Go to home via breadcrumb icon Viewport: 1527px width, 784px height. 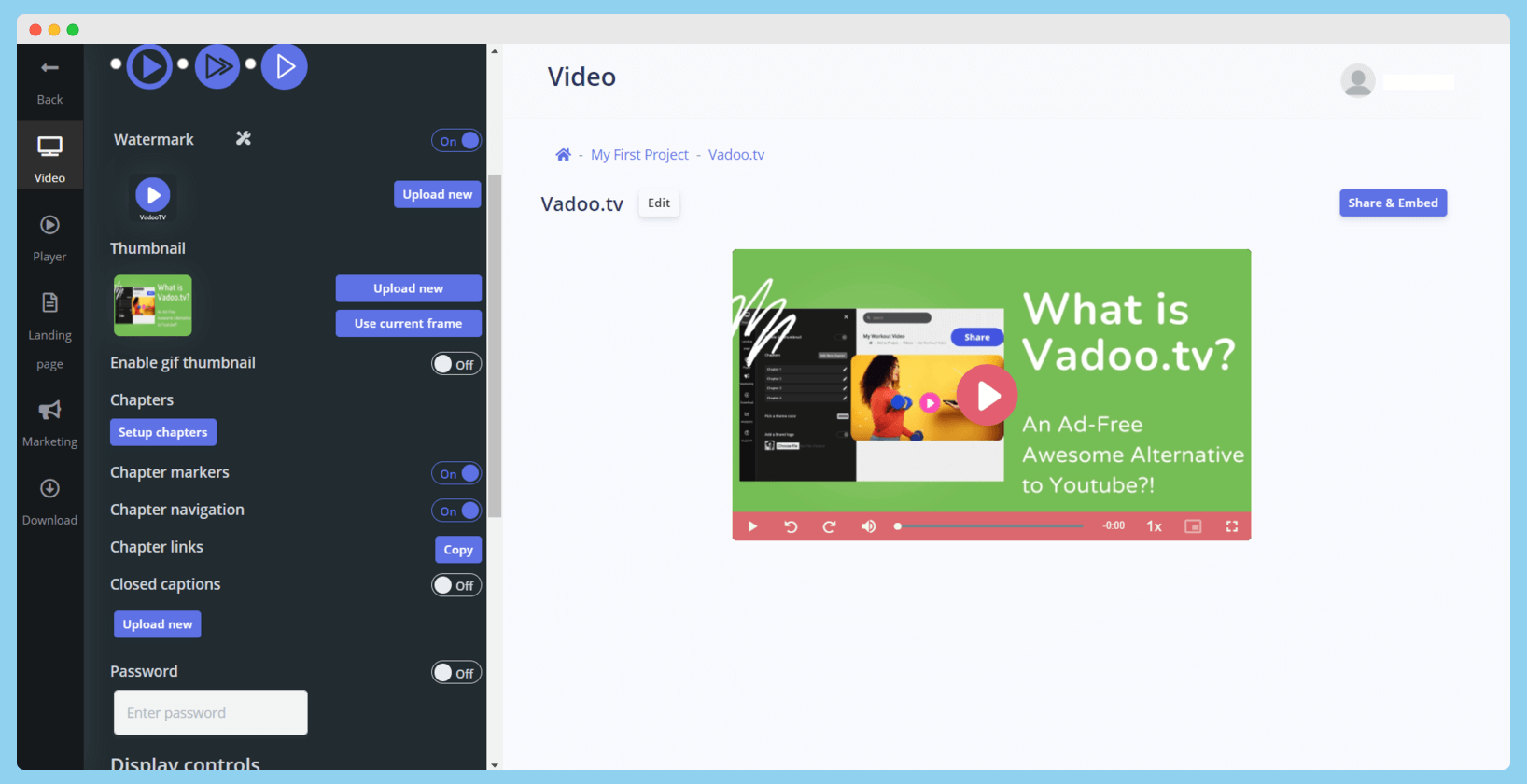(563, 155)
